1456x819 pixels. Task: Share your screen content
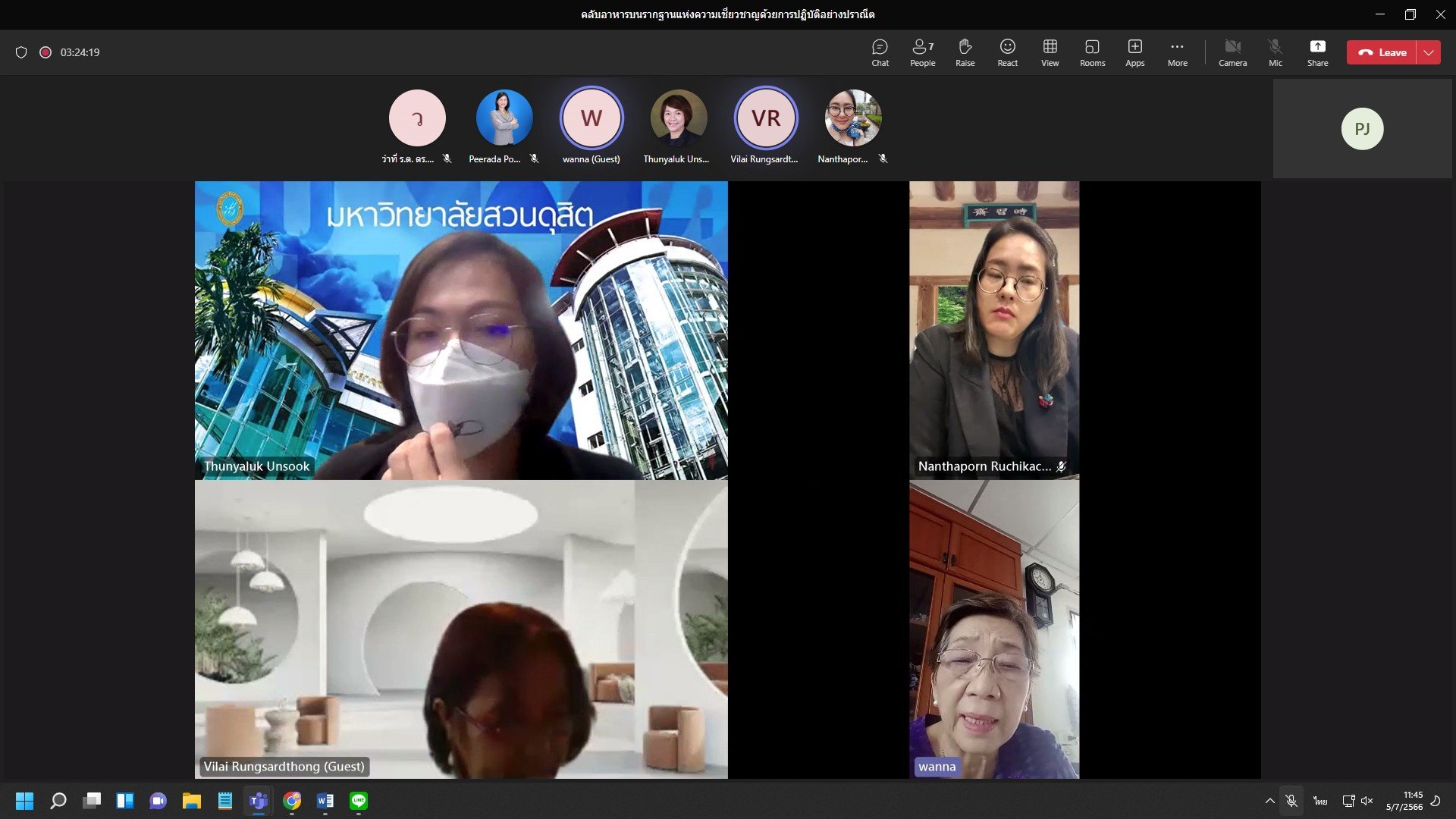tap(1317, 52)
